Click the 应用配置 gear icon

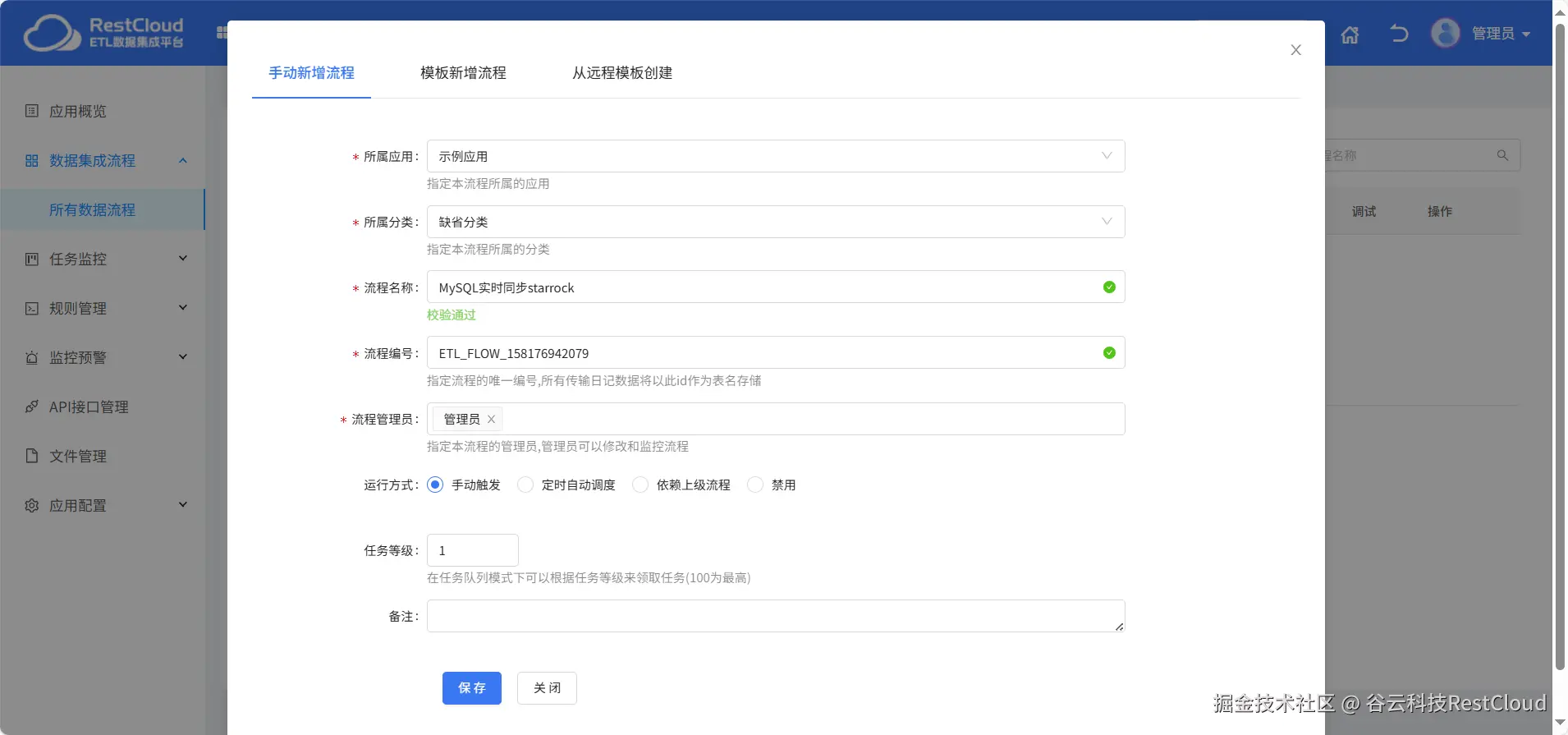click(x=32, y=505)
